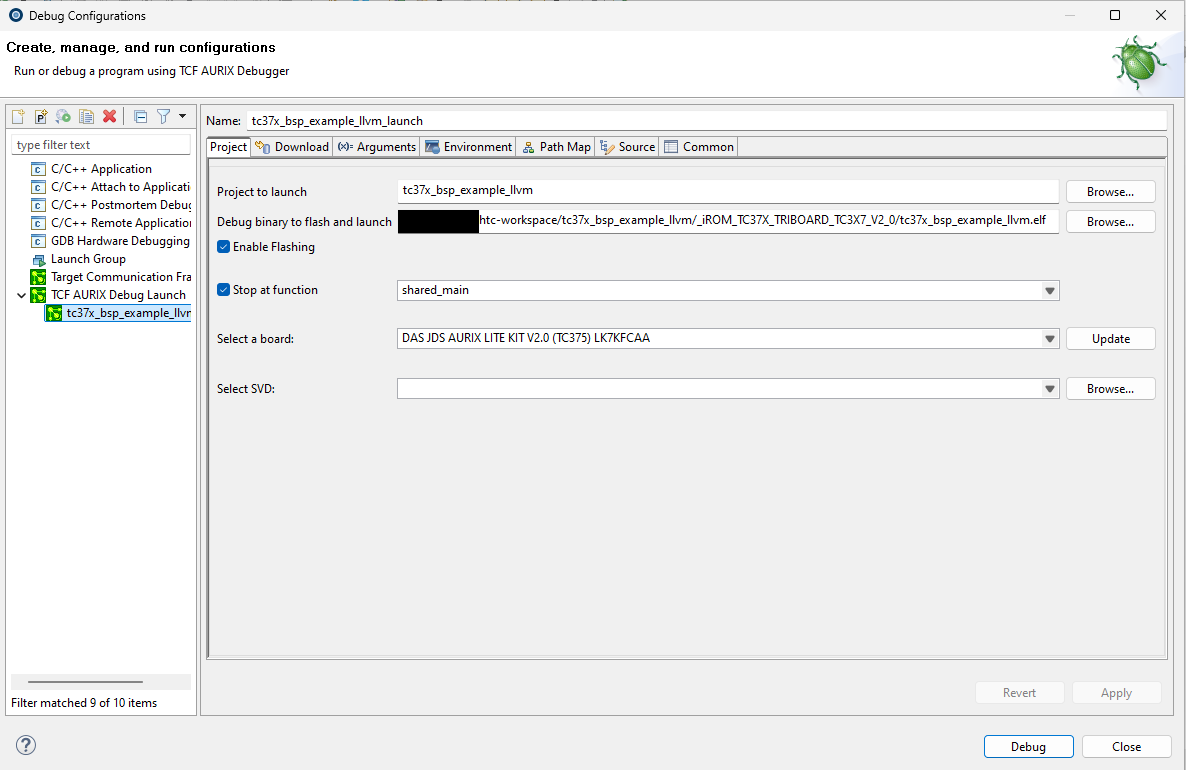
Task: Click the new launch configuration prototype icon
Action: tap(39, 116)
